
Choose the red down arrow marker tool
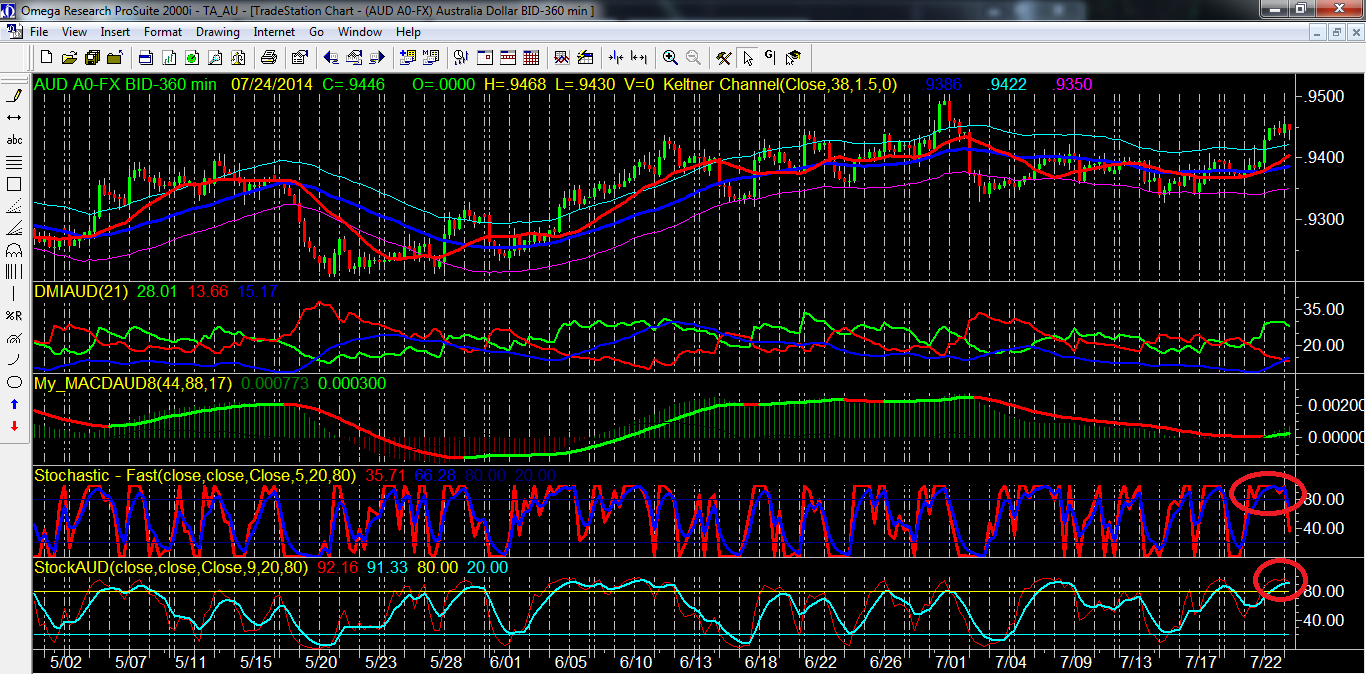pyautogui.click(x=15, y=426)
